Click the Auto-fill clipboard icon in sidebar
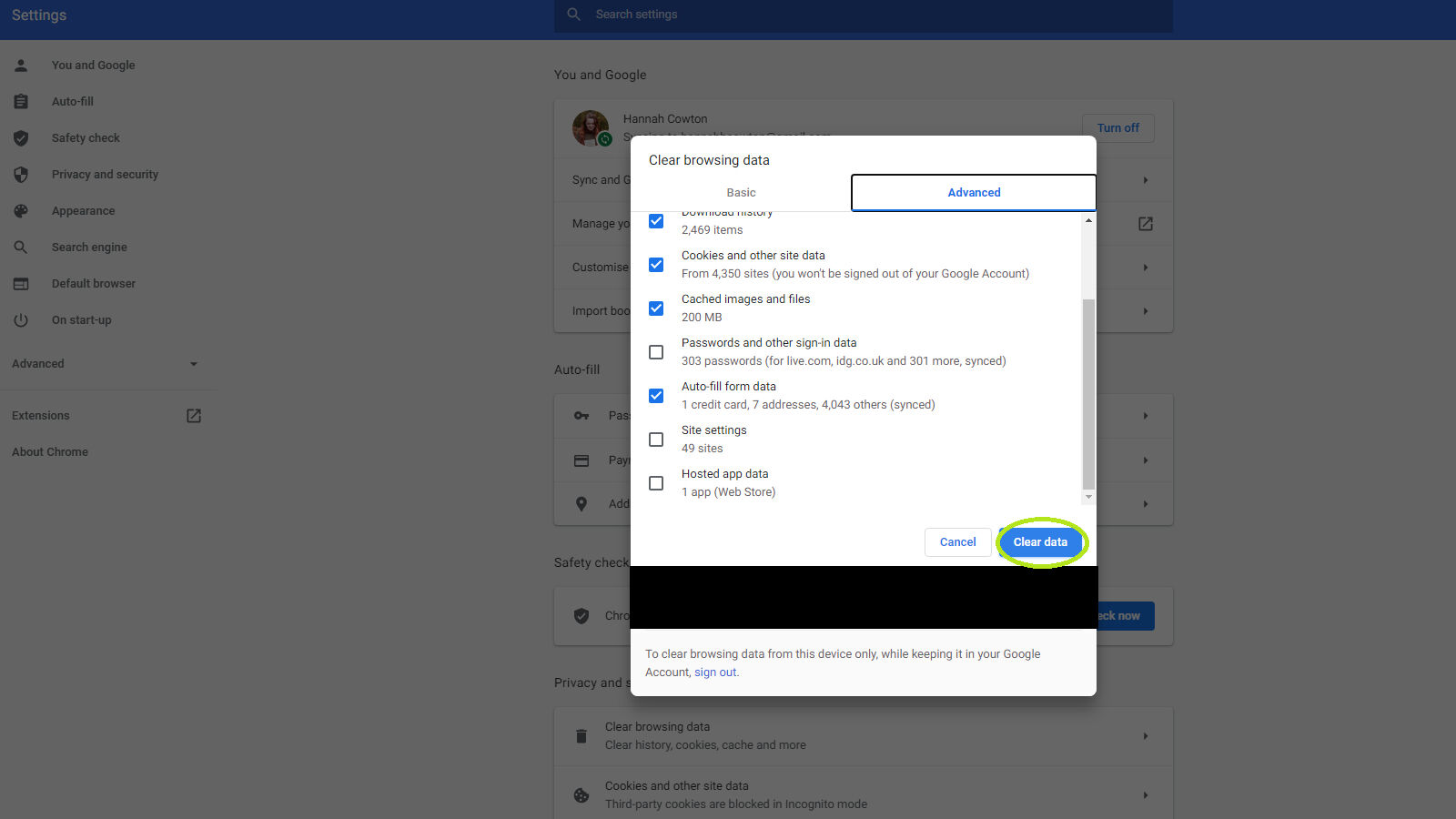1456x819 pixels. [21, 102]
